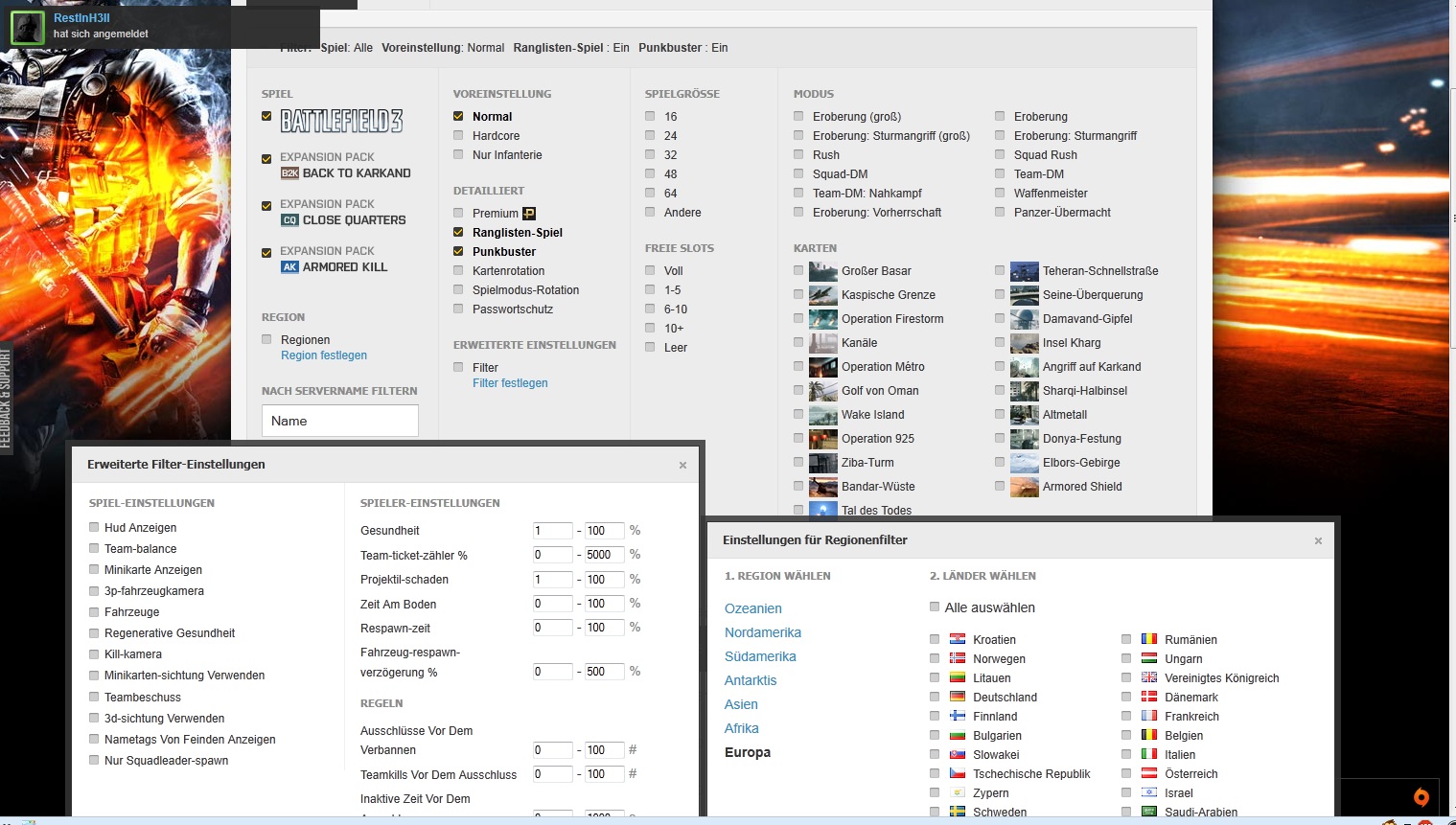Select the Nordamerika region
The image size is (1456, 825).
[x=763, y=632]
